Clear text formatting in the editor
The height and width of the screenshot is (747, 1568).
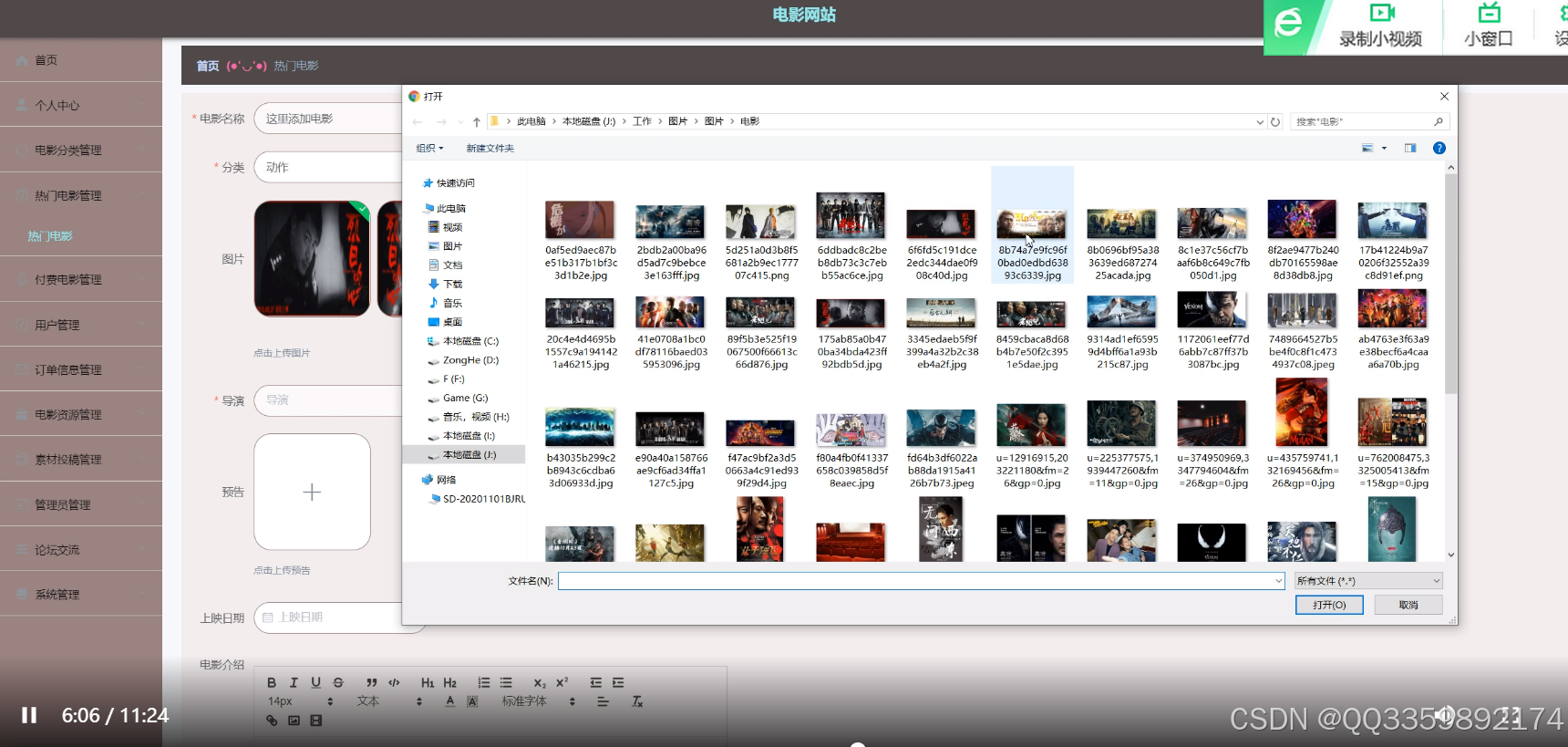(x=637, y=701)
